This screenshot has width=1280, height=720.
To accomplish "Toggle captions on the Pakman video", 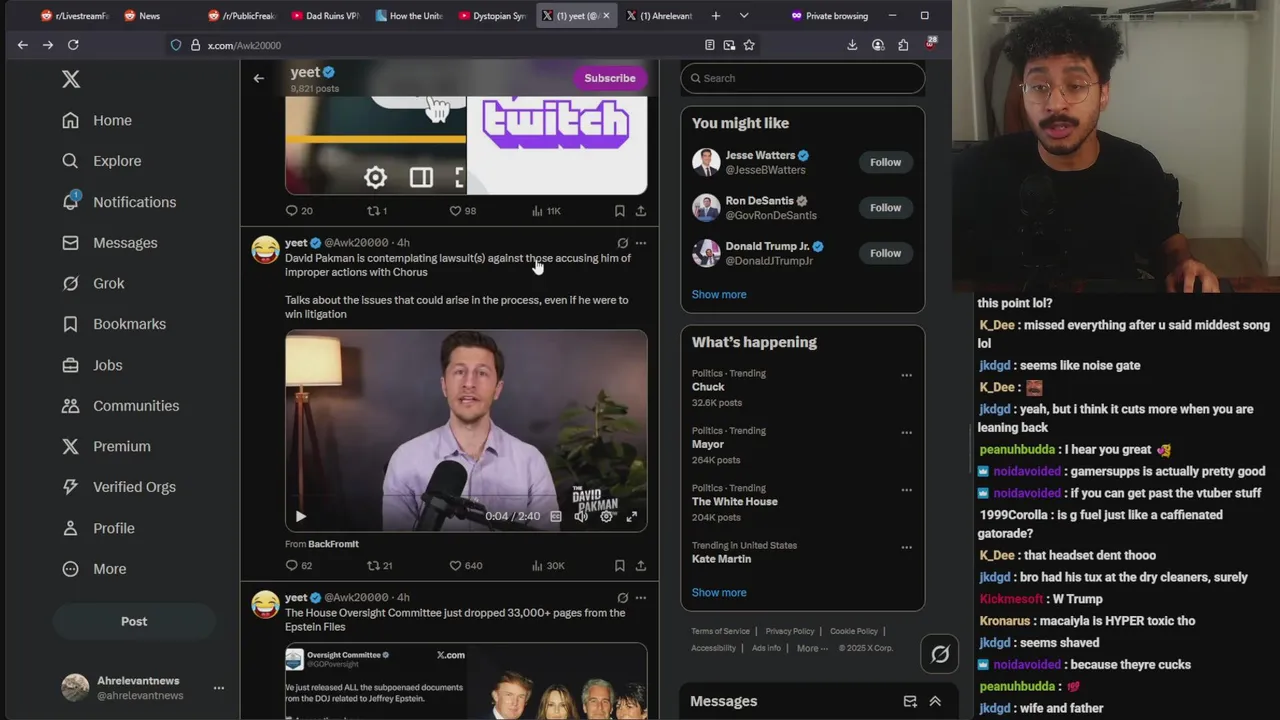I will coord(556,516).
